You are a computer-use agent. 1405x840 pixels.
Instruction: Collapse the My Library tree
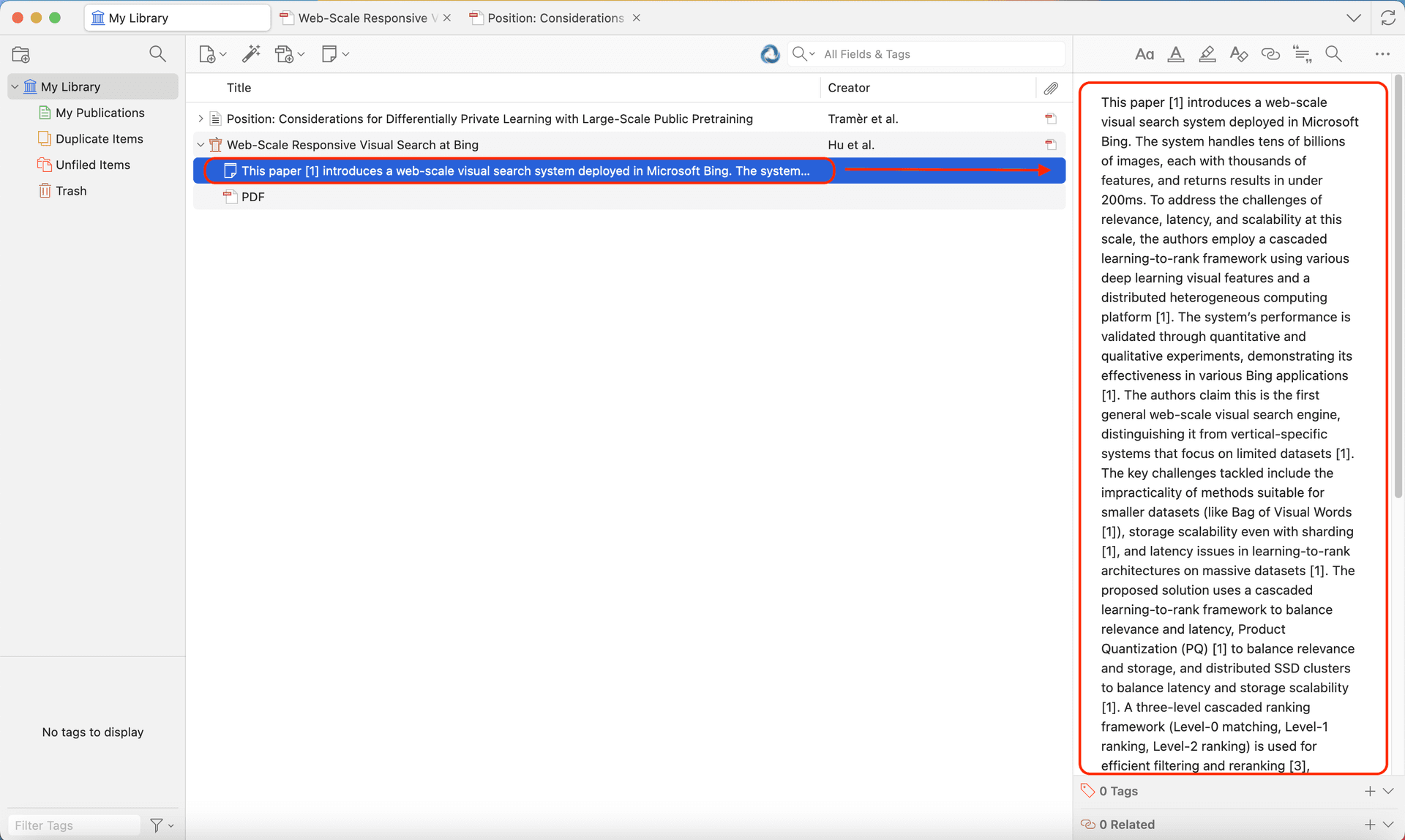pyautogui.click(x=15, y=86)
